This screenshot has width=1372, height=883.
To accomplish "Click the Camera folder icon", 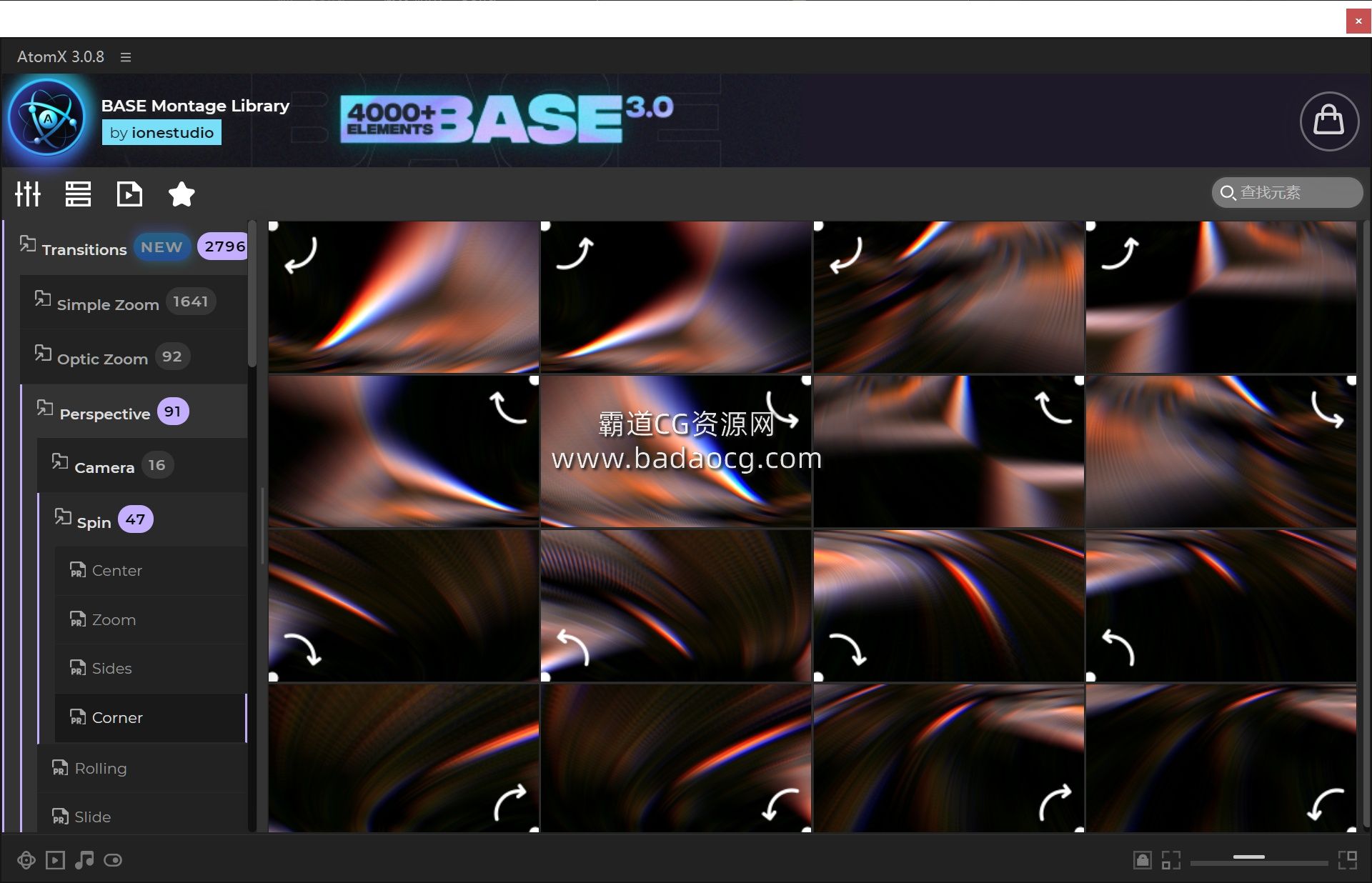I will pyautogui.click(x=60, y=462).
